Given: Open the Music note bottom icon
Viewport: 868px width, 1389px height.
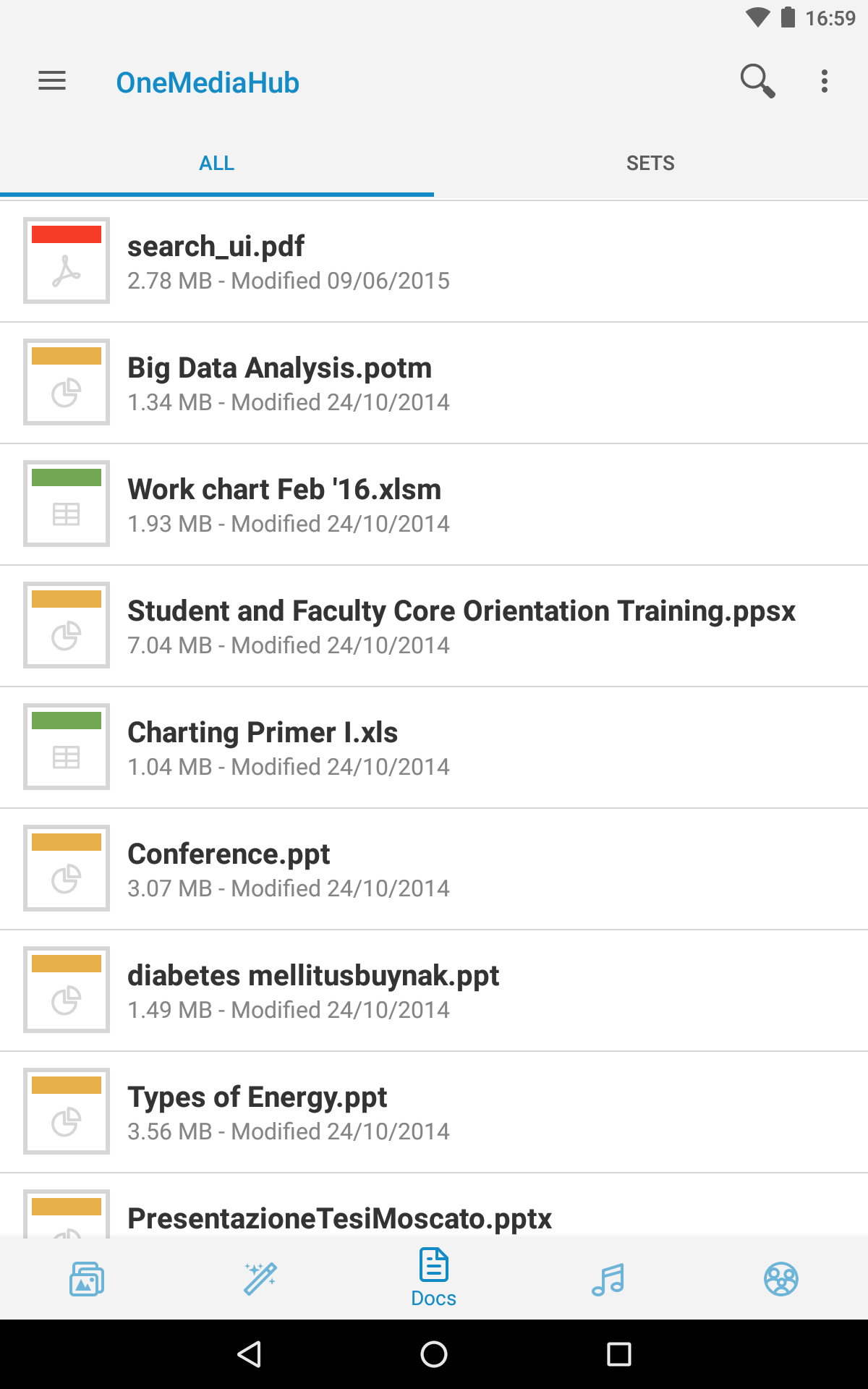Looking at the screenshot, I should (608, 1278).
